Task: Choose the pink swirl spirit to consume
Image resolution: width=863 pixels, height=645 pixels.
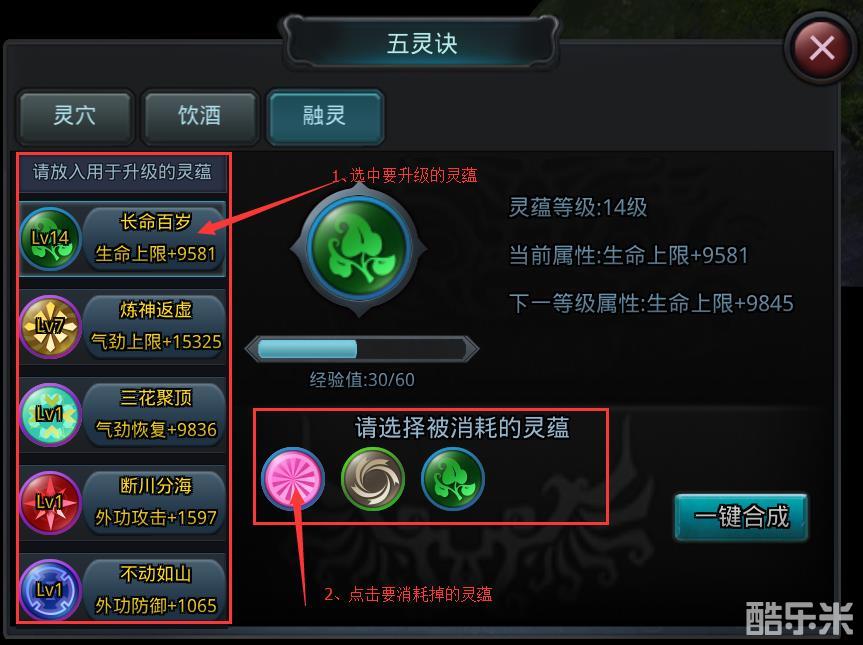Action: pyautogui.click(x=293, y=479)
